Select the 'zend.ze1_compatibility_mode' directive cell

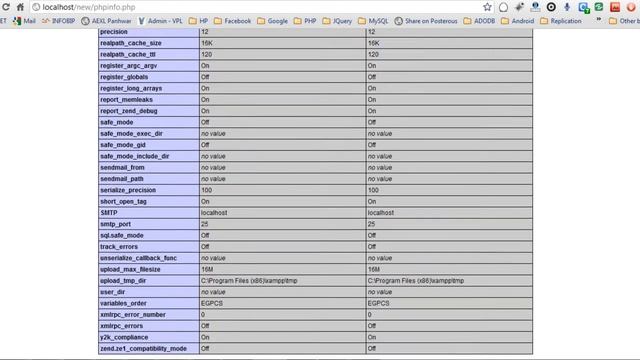[149, 349]
